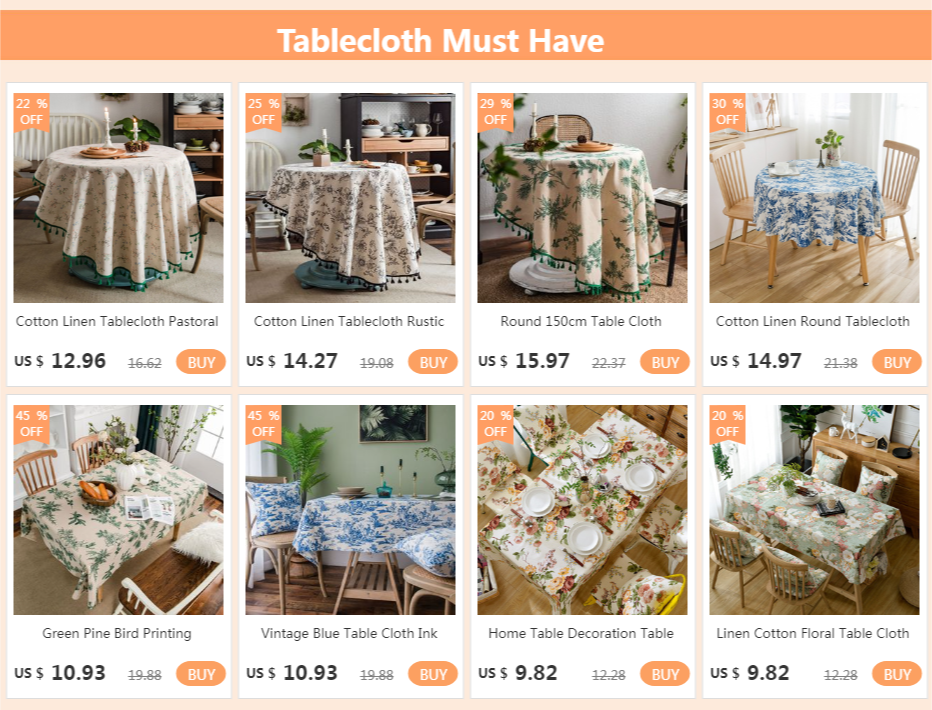Click BUY button for Round 150cm Table Cloth
This screenshot has width=932, height=710.
pyautogui.click(x=665, y=362)
